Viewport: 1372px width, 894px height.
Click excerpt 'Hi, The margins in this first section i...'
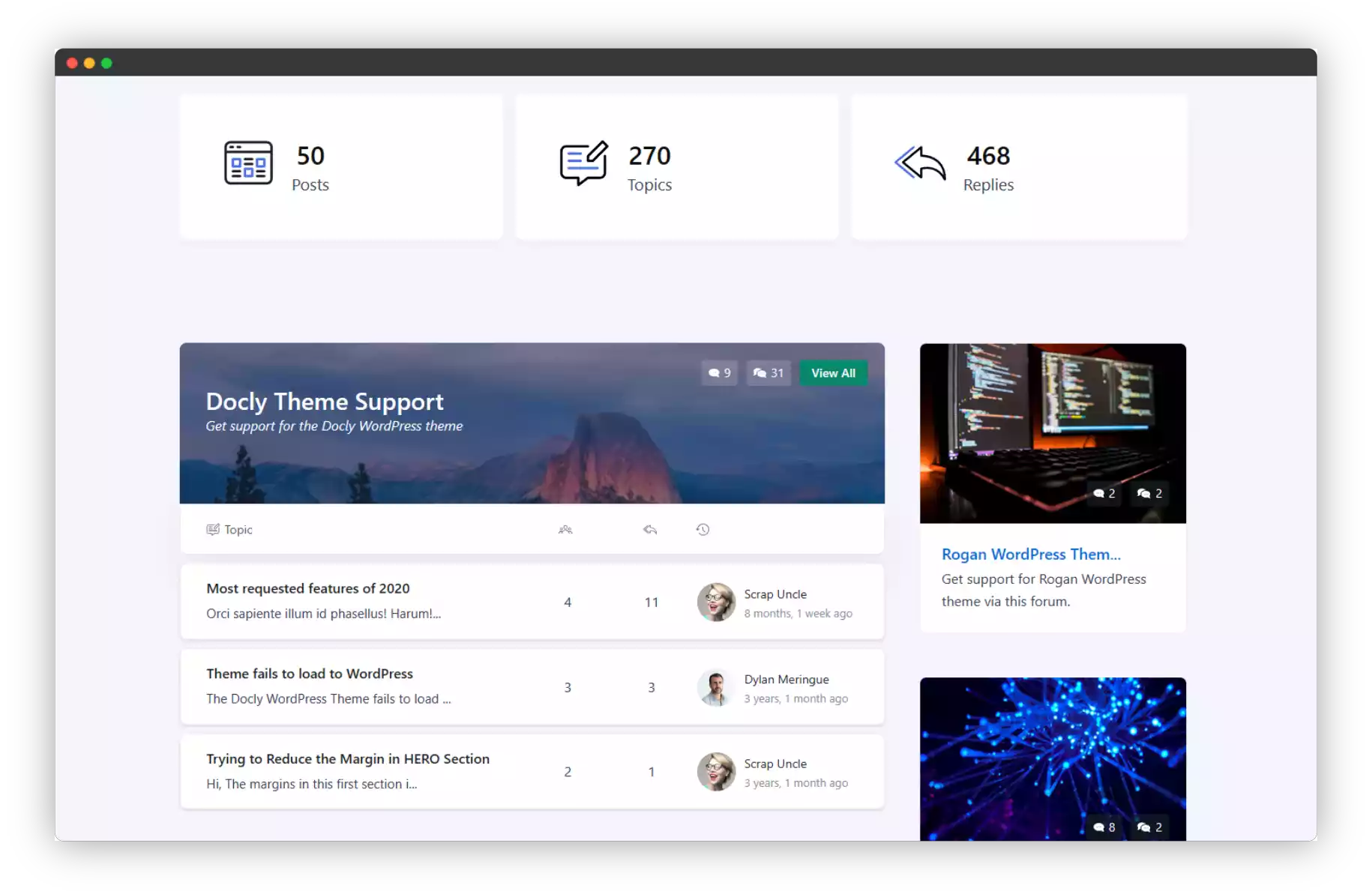[x=311, y=784]
